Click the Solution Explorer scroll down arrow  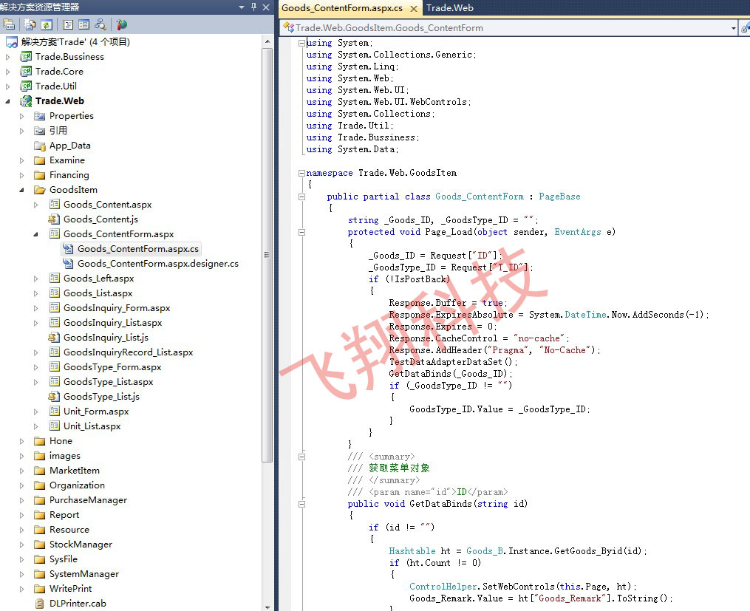pyautogui.click(x=267, y=607)
